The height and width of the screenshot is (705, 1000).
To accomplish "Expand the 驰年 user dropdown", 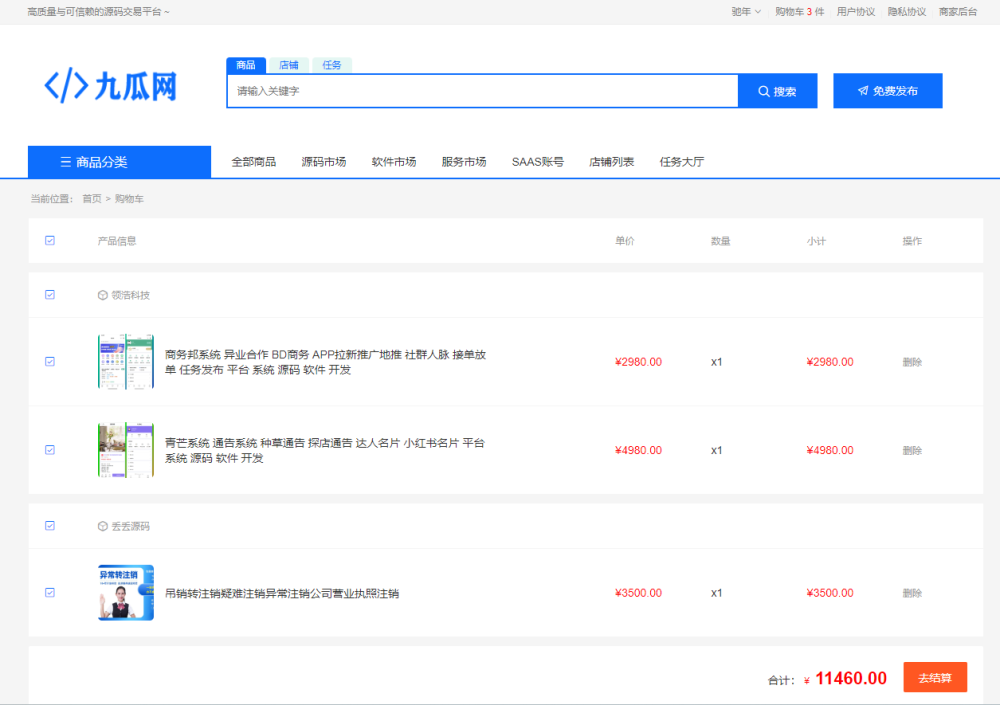I will (746, 12).
